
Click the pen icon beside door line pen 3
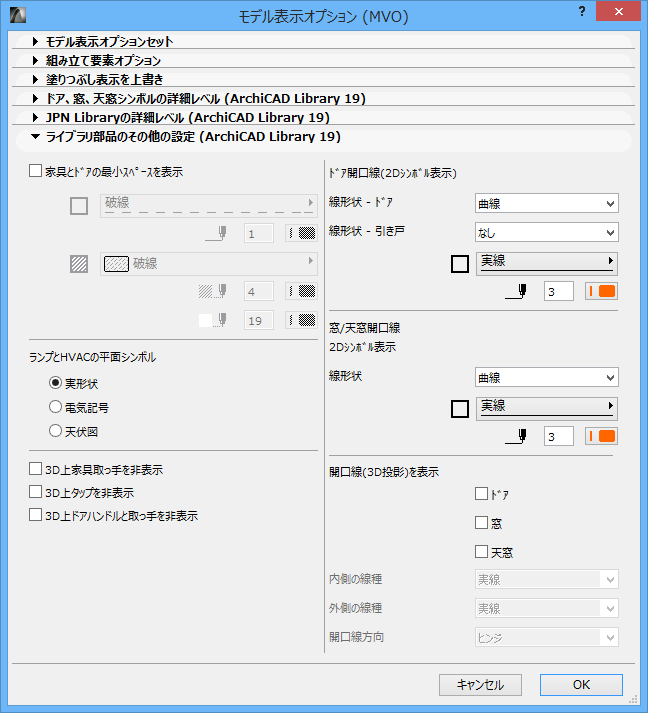[516, 291]
